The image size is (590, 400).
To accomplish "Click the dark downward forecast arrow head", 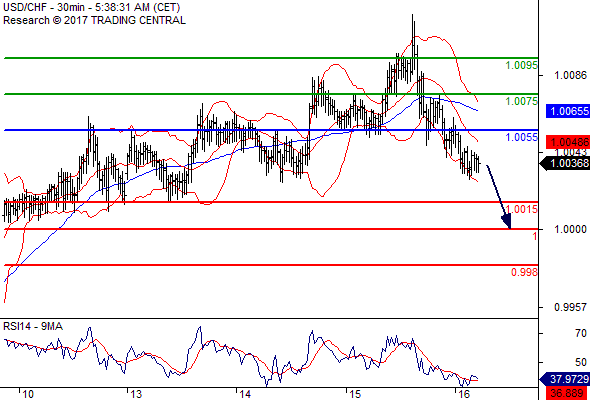I will coord(506,221).
